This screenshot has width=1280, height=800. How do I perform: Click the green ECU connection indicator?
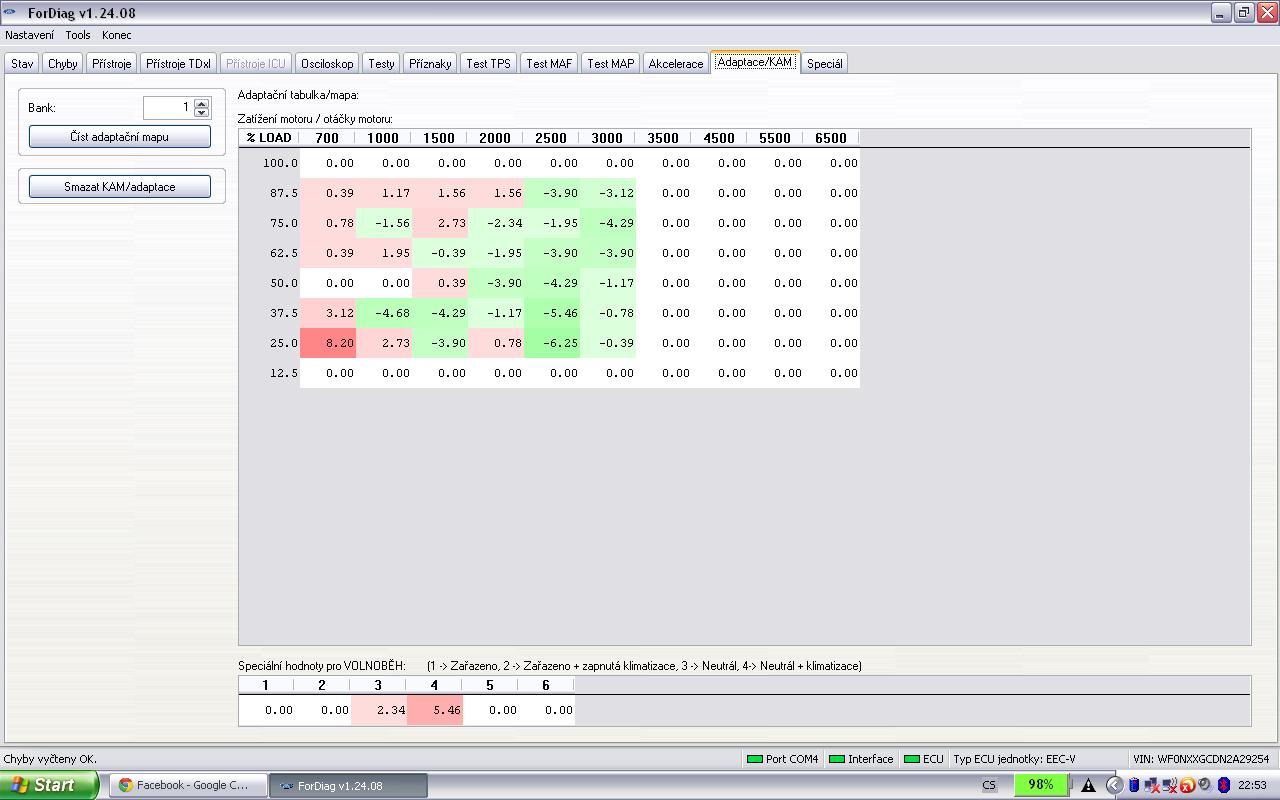tap(911, 759)
